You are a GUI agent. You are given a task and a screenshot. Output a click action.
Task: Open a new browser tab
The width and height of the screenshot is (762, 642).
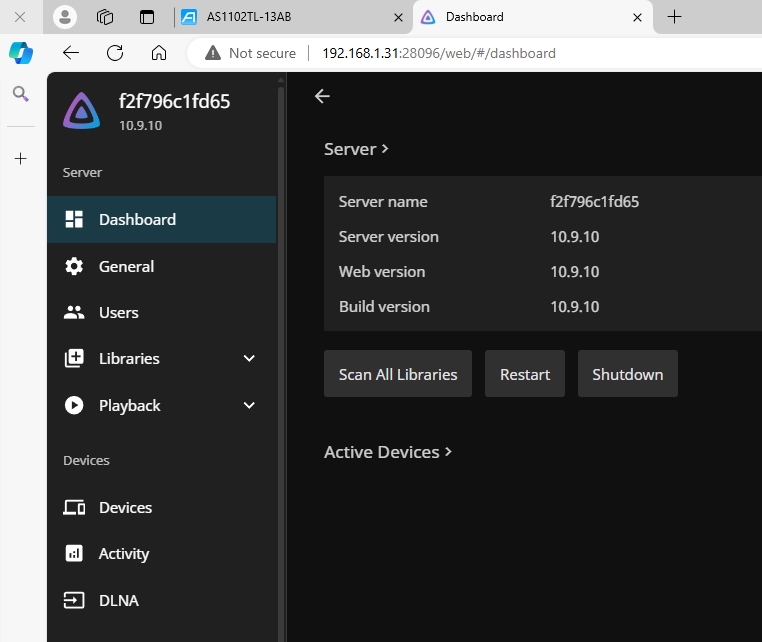point(674,17)
